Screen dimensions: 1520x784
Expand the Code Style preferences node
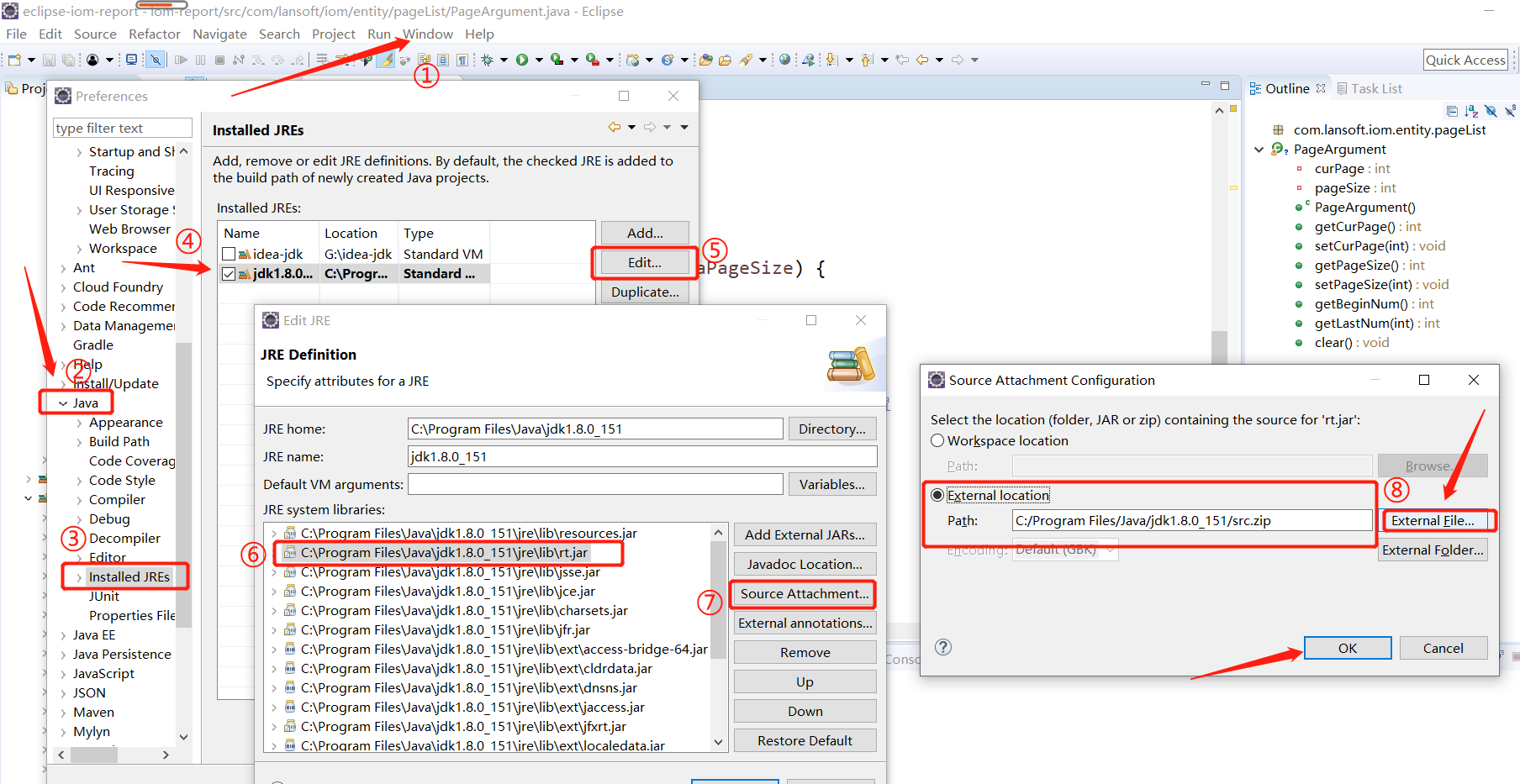pyautogui.click(x=79, y=481)
